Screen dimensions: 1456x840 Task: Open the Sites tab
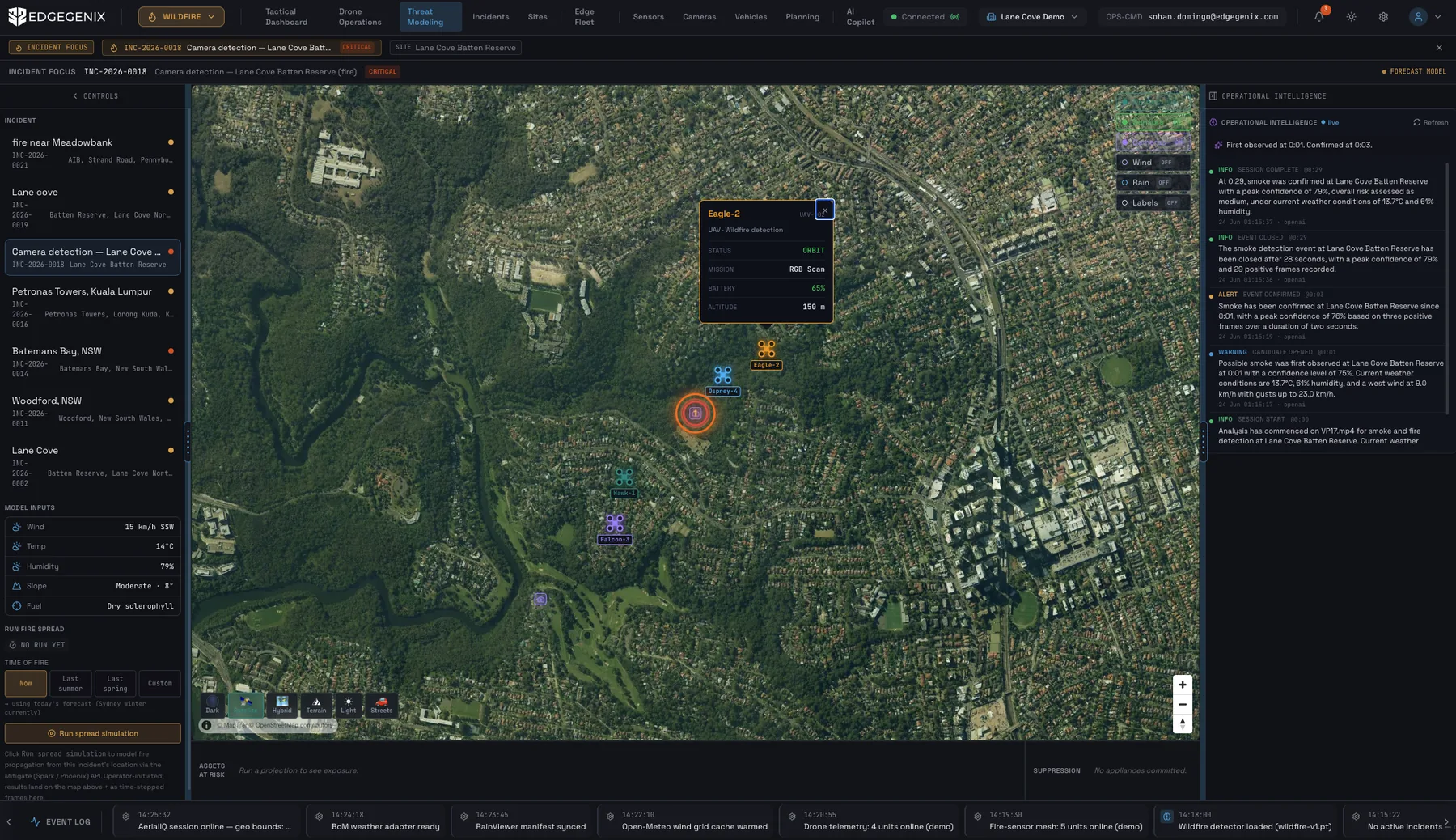pyautogui.click(x=537, y=16)
